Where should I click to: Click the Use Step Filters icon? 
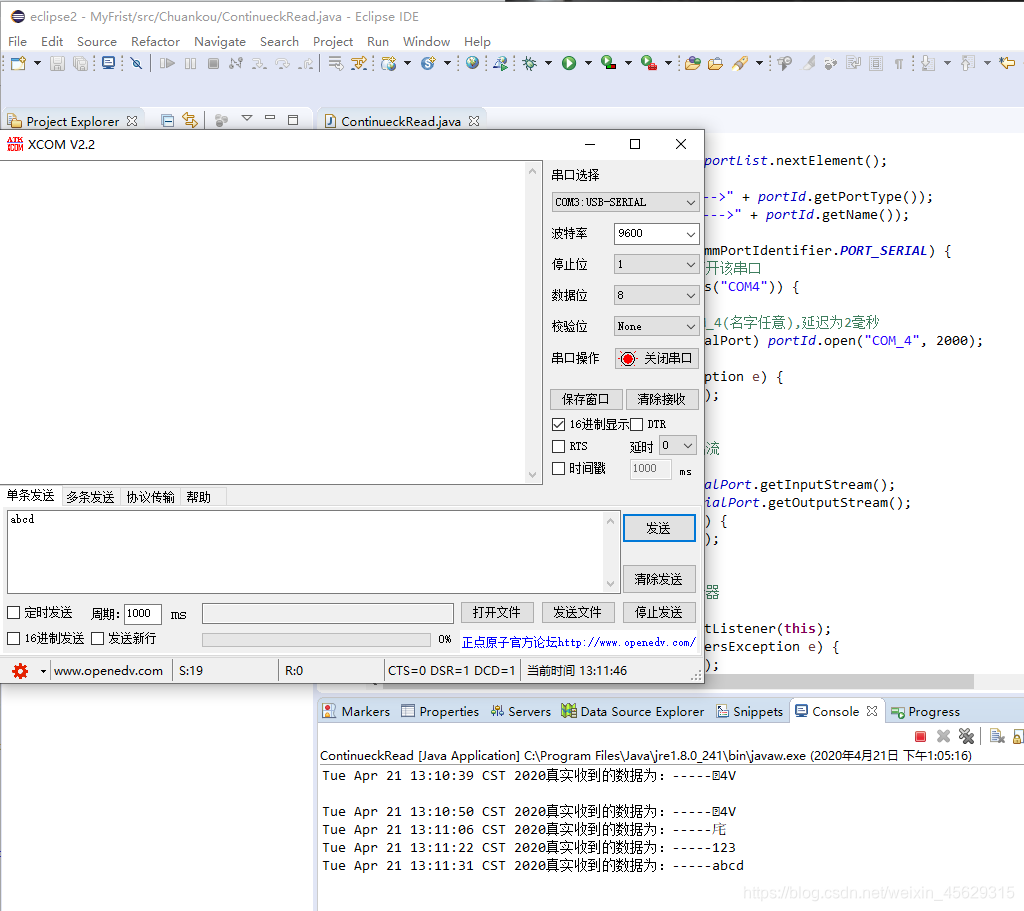[359, 63]
